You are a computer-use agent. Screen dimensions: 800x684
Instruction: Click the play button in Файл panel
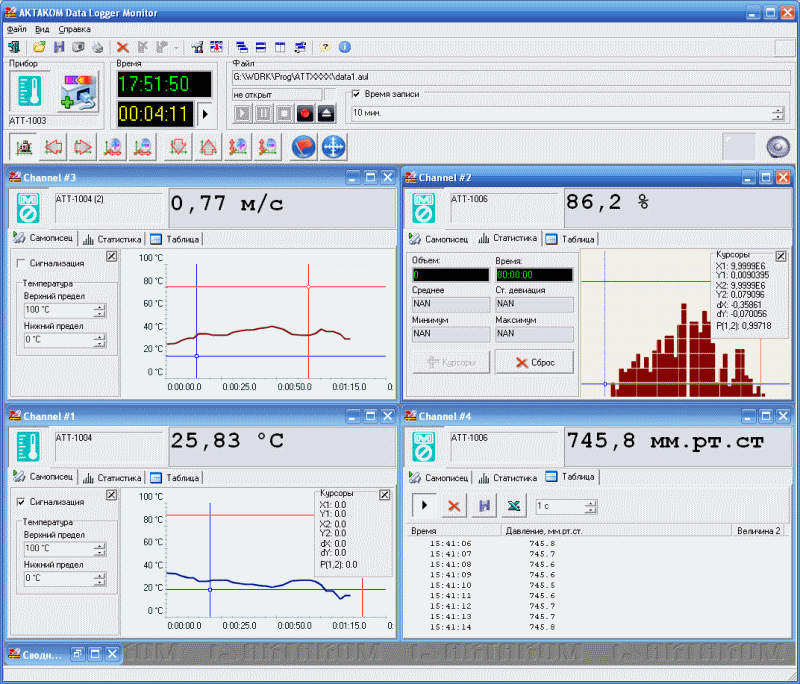coord(243,113)
